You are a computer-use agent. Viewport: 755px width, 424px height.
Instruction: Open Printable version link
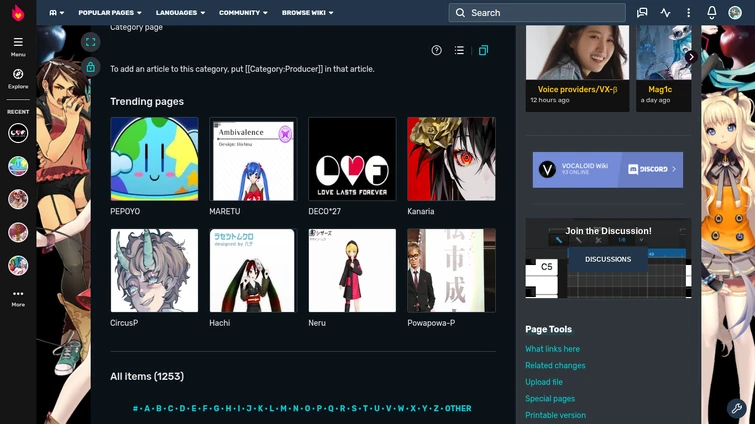pos(555,415)
